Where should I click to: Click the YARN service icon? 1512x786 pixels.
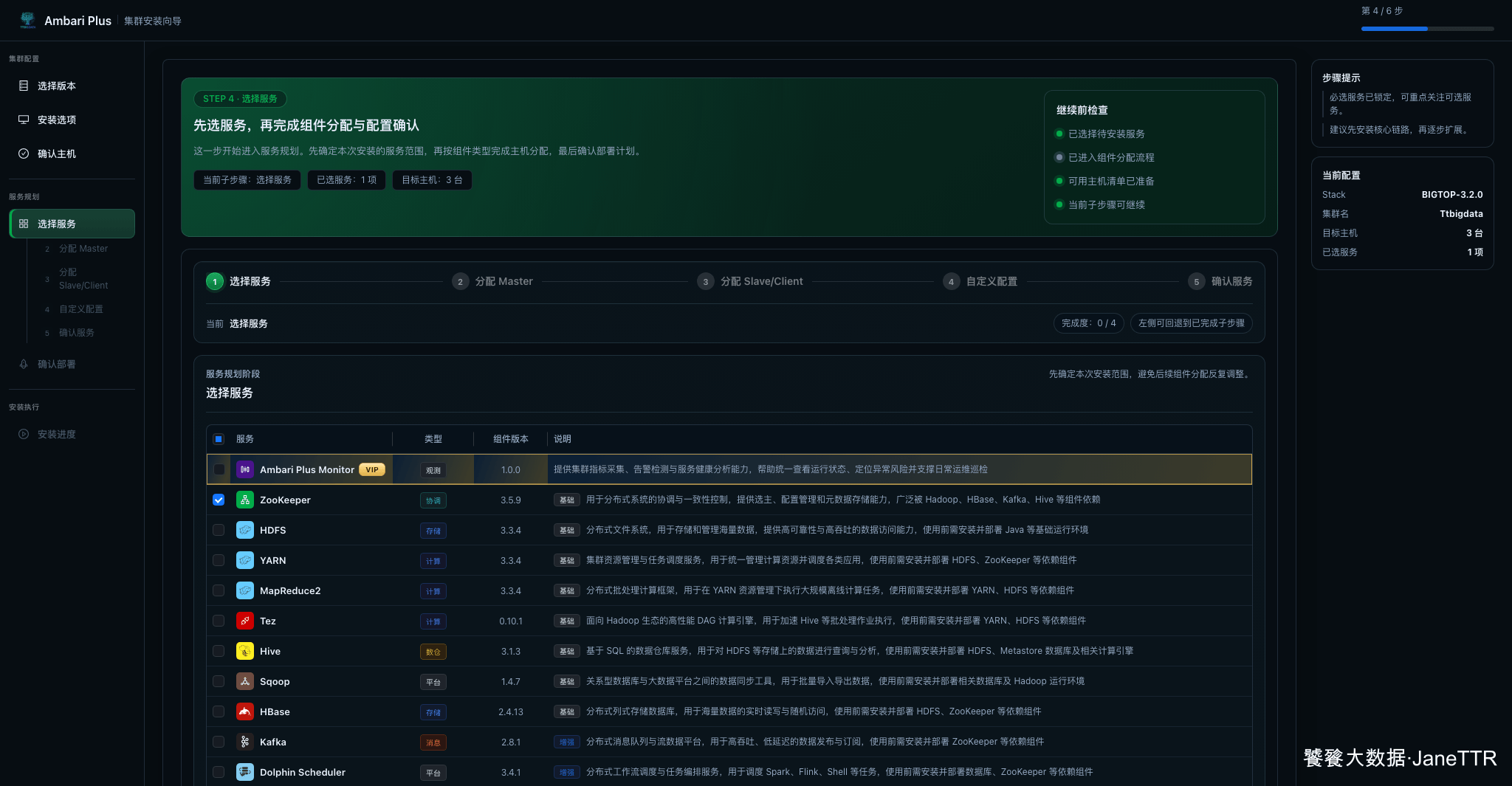point(245,560)
